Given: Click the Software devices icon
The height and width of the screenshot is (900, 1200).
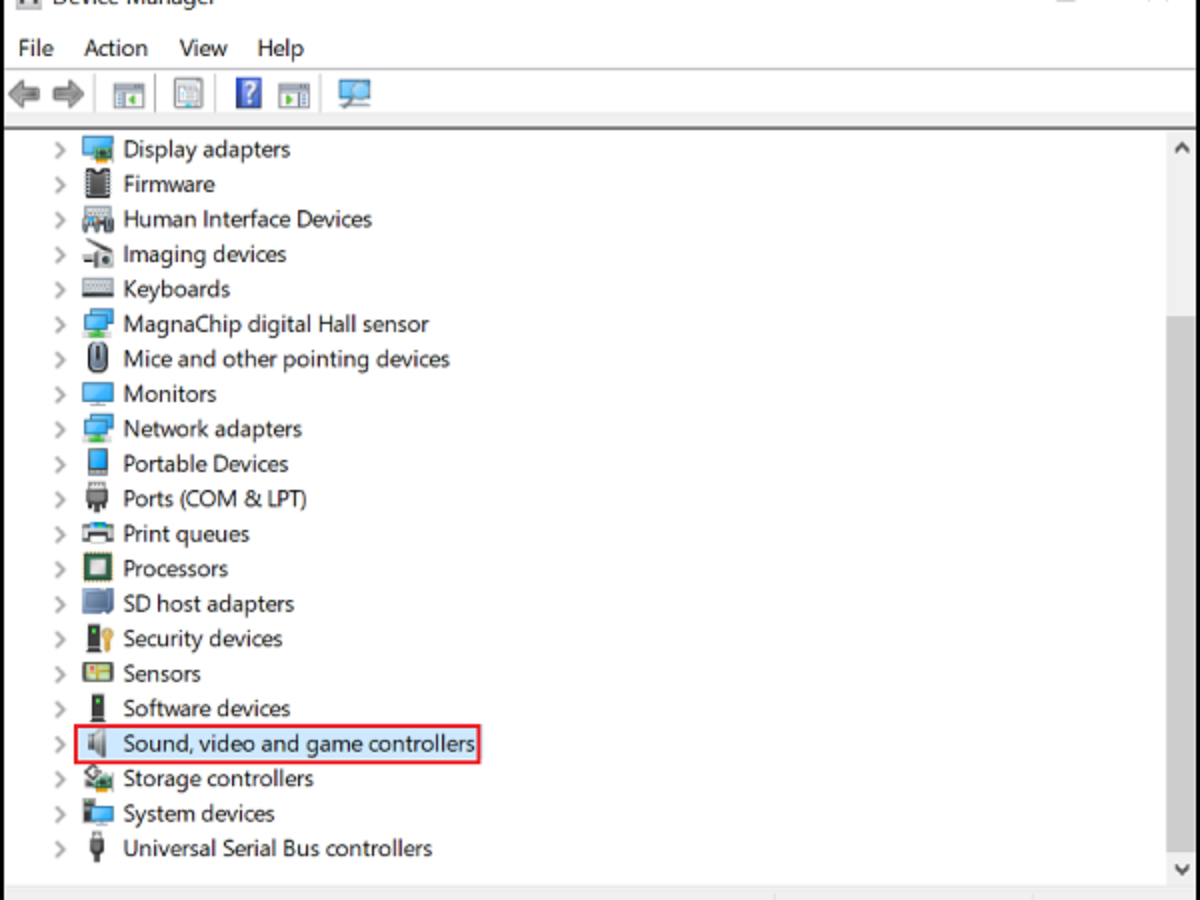Looking at the screenshot, I should [98, 708].
